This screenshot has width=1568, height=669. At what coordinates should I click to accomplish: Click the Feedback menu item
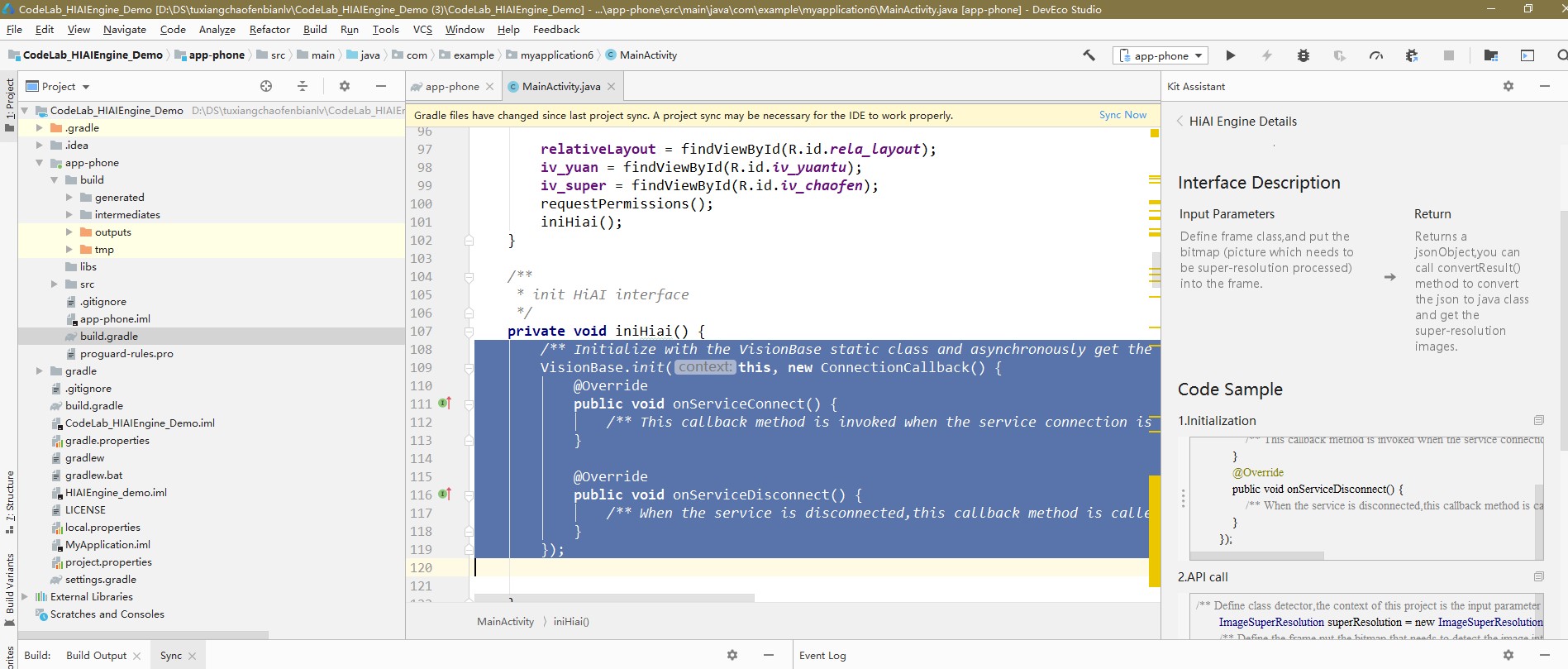pos(556,29)
